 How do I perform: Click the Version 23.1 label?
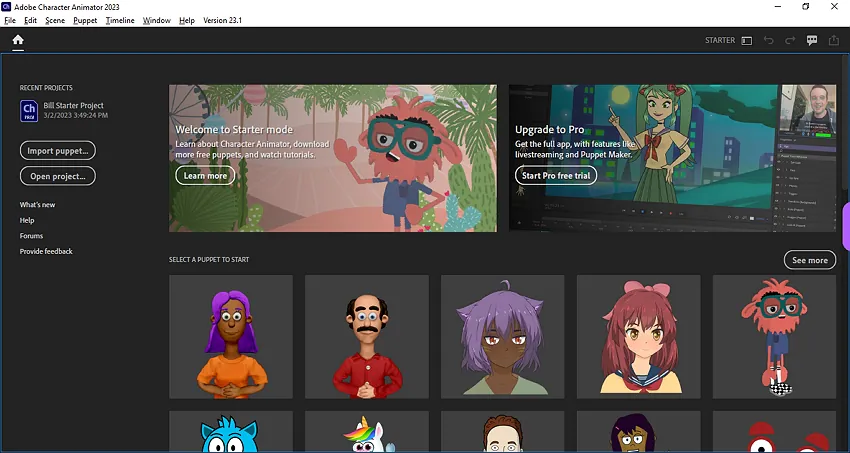[x=222, y=21]
